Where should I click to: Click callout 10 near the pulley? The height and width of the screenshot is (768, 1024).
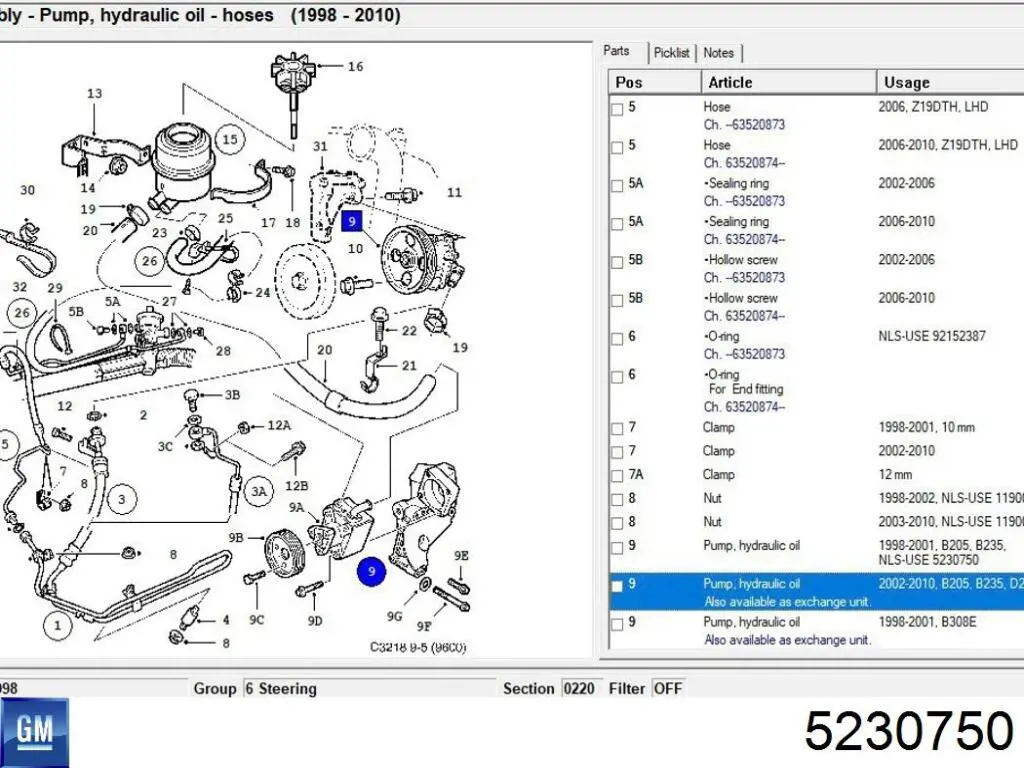[355, 248]
